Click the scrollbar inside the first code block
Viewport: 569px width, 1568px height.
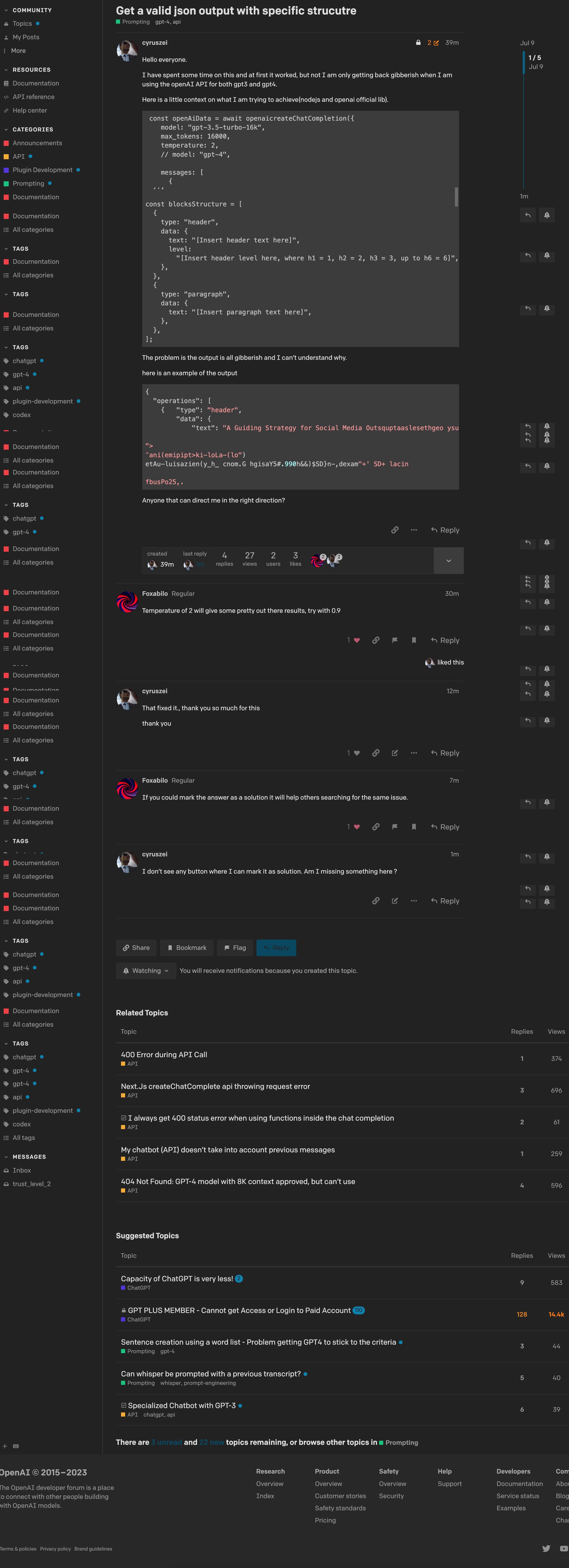pos(456,197)
